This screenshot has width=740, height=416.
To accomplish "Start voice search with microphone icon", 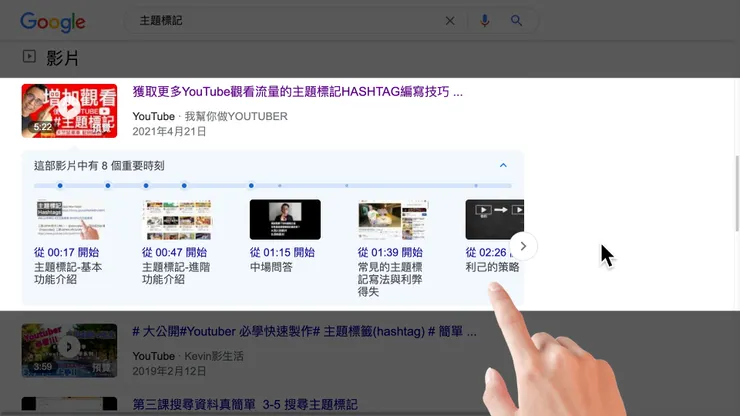I will tap(485, 21).
